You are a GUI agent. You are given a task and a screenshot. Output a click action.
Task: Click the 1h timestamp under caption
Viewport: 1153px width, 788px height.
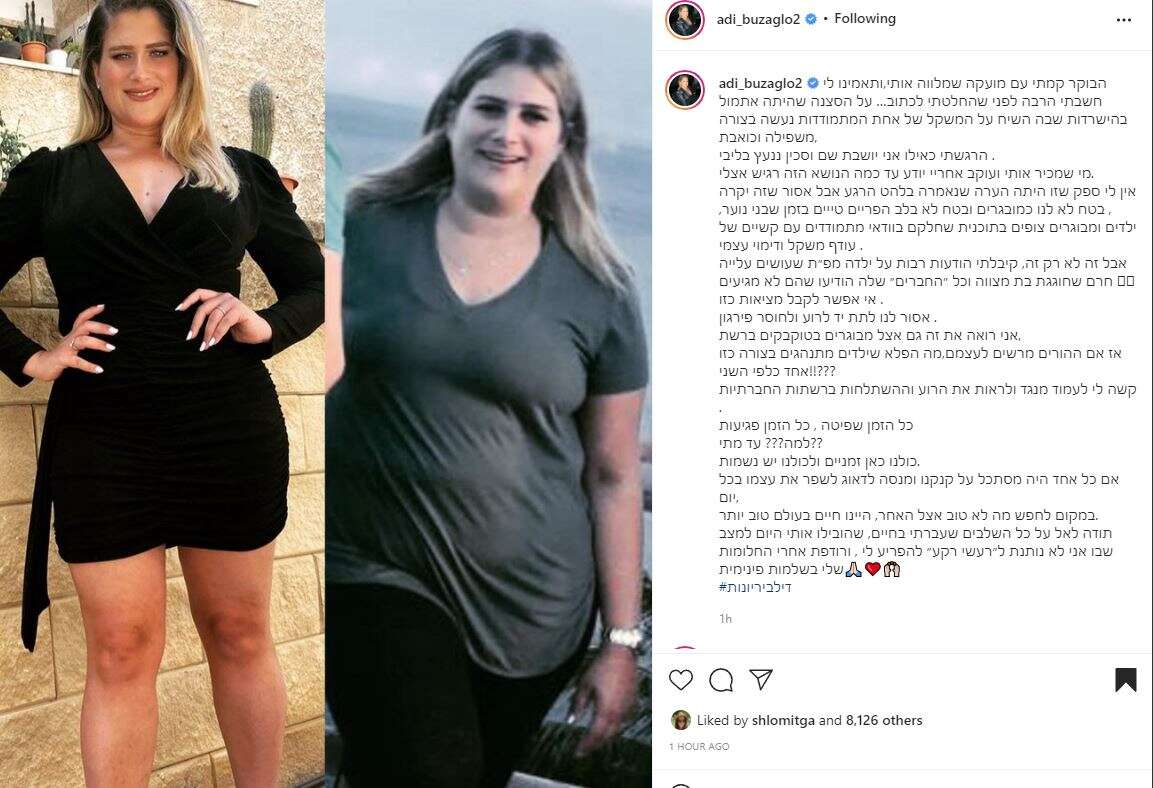(725, 619)
